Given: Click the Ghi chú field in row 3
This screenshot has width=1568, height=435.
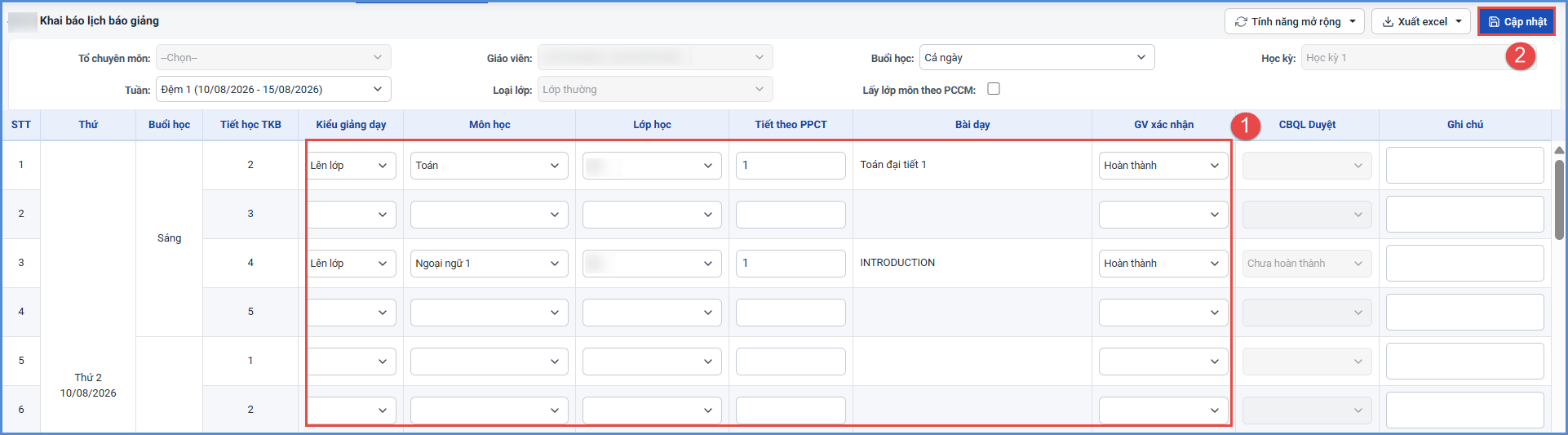Looking at the screenshot, I should 1464,264.
